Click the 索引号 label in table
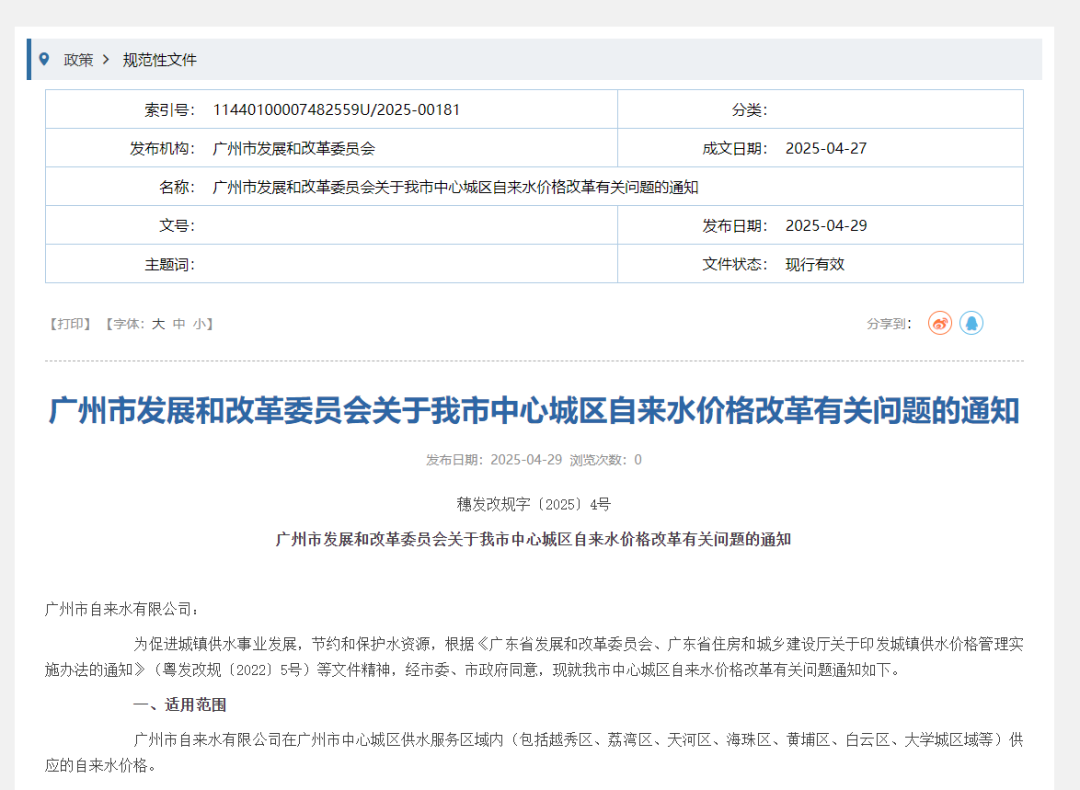Image resolution: width=1080 pixels, height=790 pixels. point(169,110)
